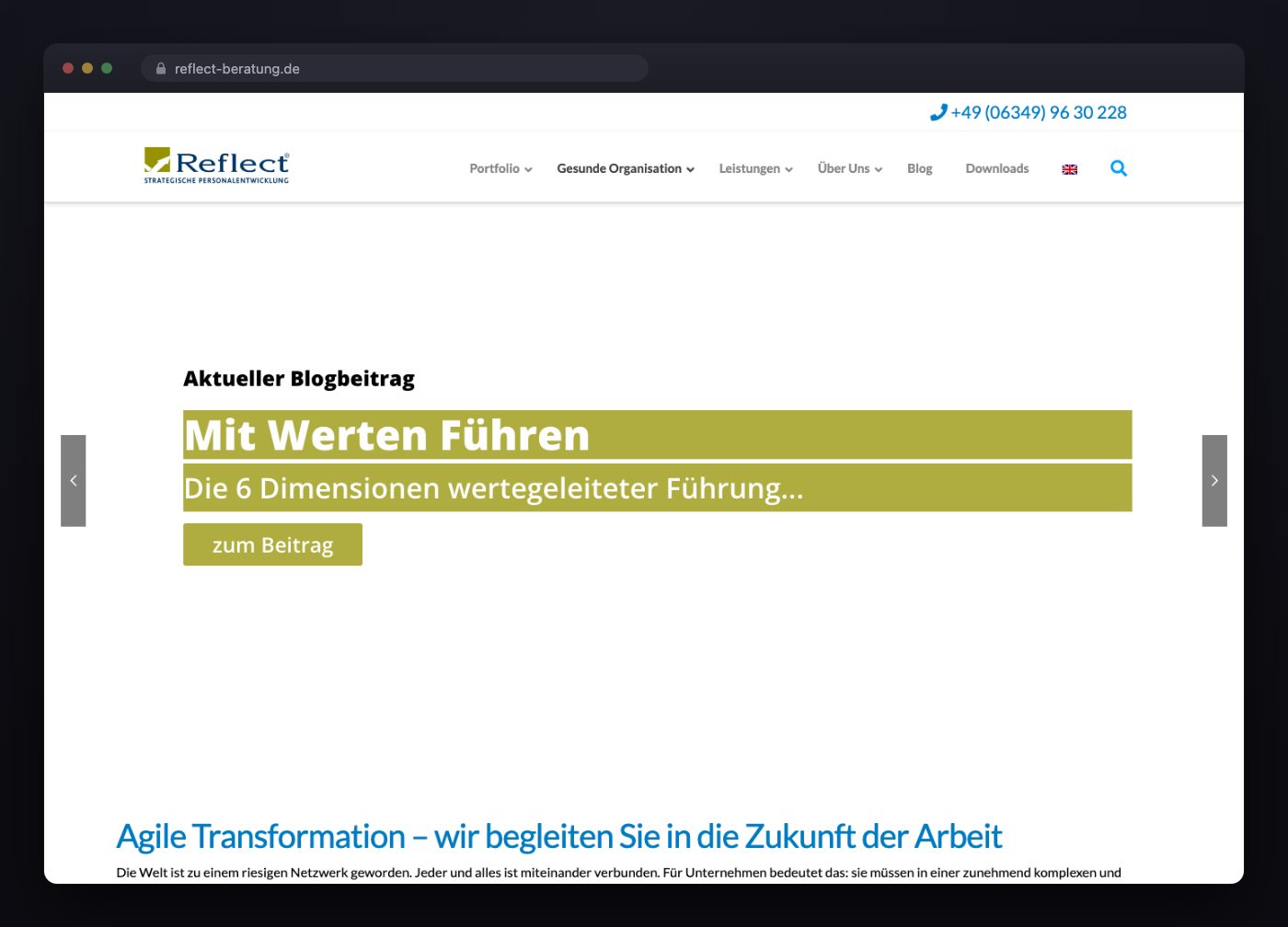This screenshot has width=1288, height=927.
Task: Expand the Über Uns menu
Action: point(850,168)
